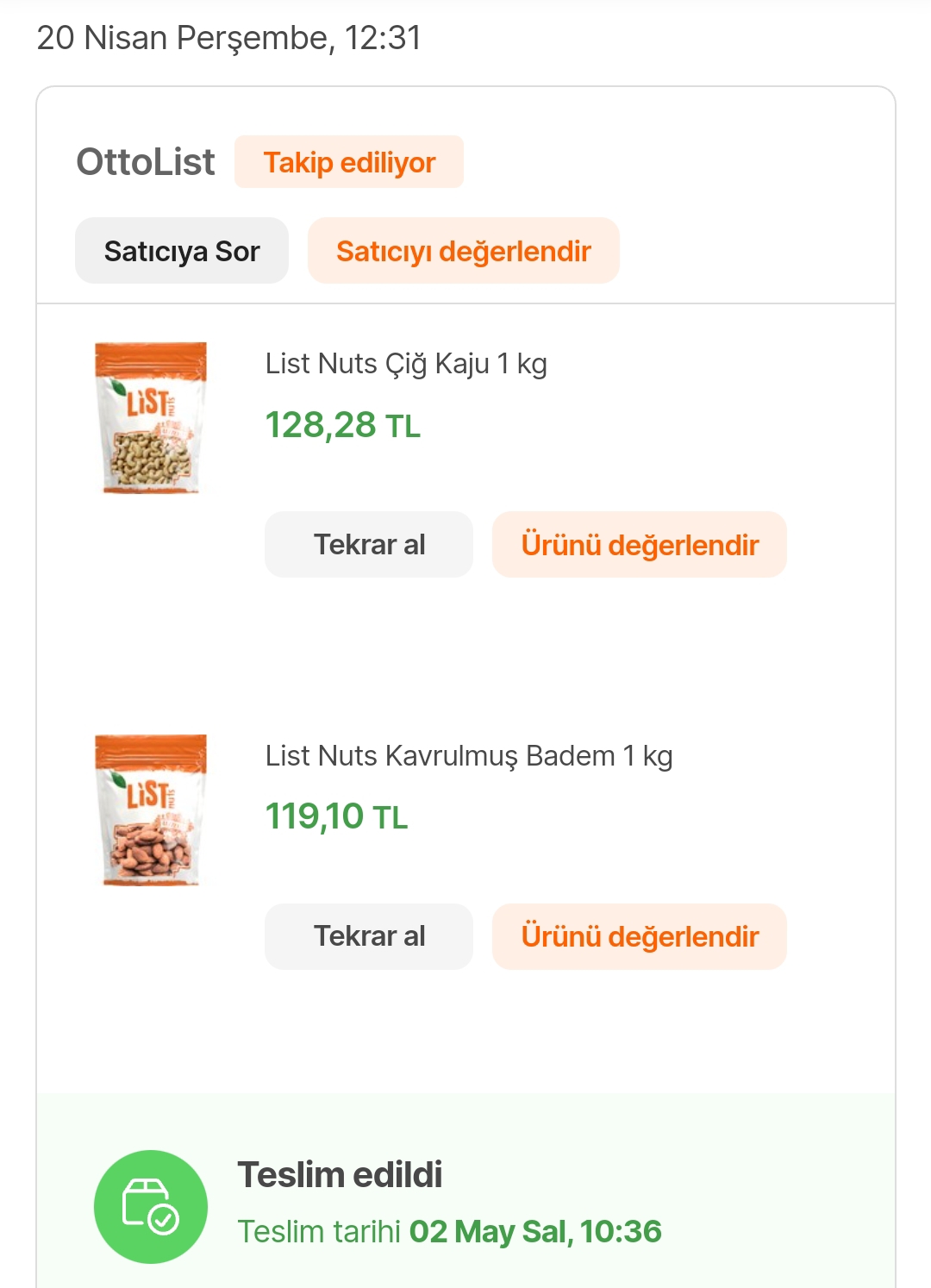
Task: Open List Nuts Çiğ Kaju 1 kg title
Action: (406, 364)
